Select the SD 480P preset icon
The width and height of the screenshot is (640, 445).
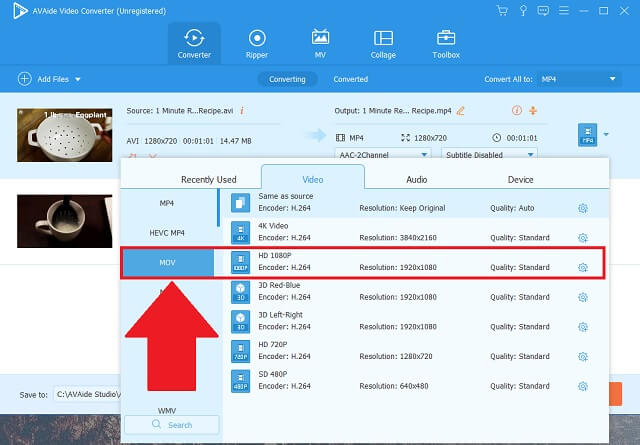tap(240, 381)
